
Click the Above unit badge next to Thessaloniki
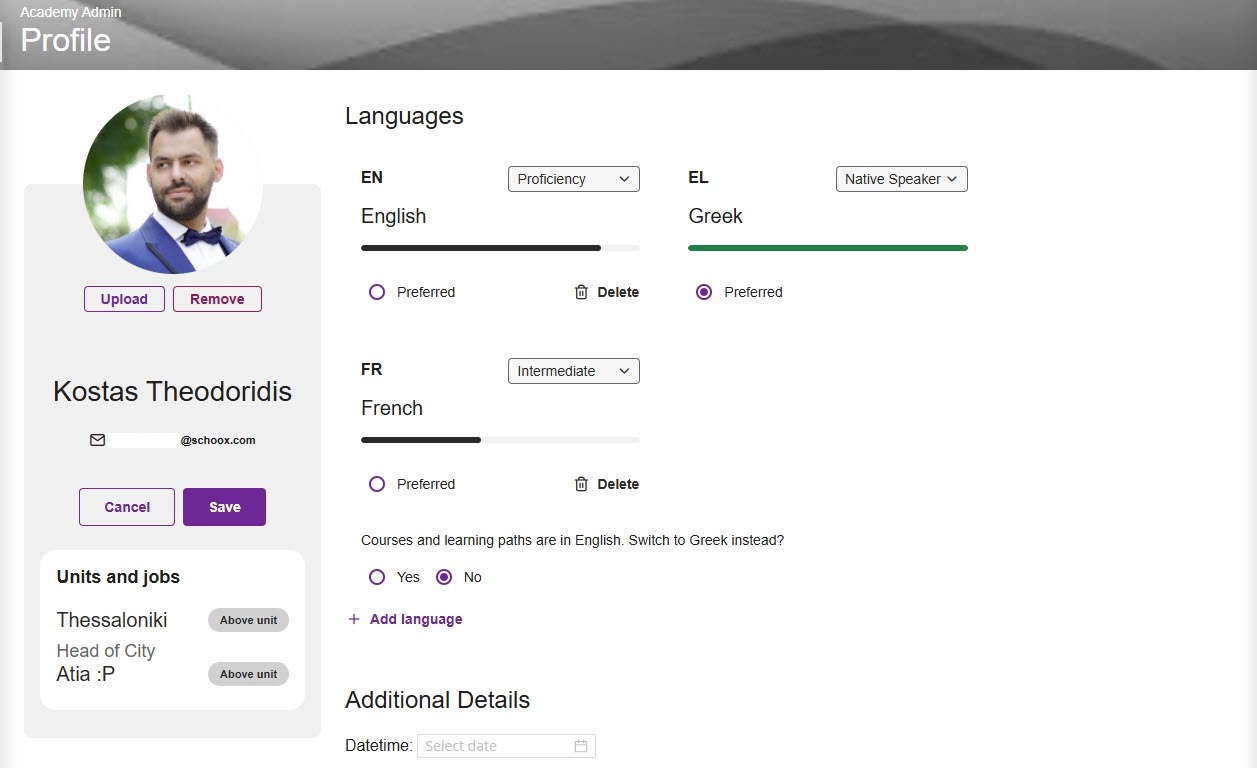248,620
